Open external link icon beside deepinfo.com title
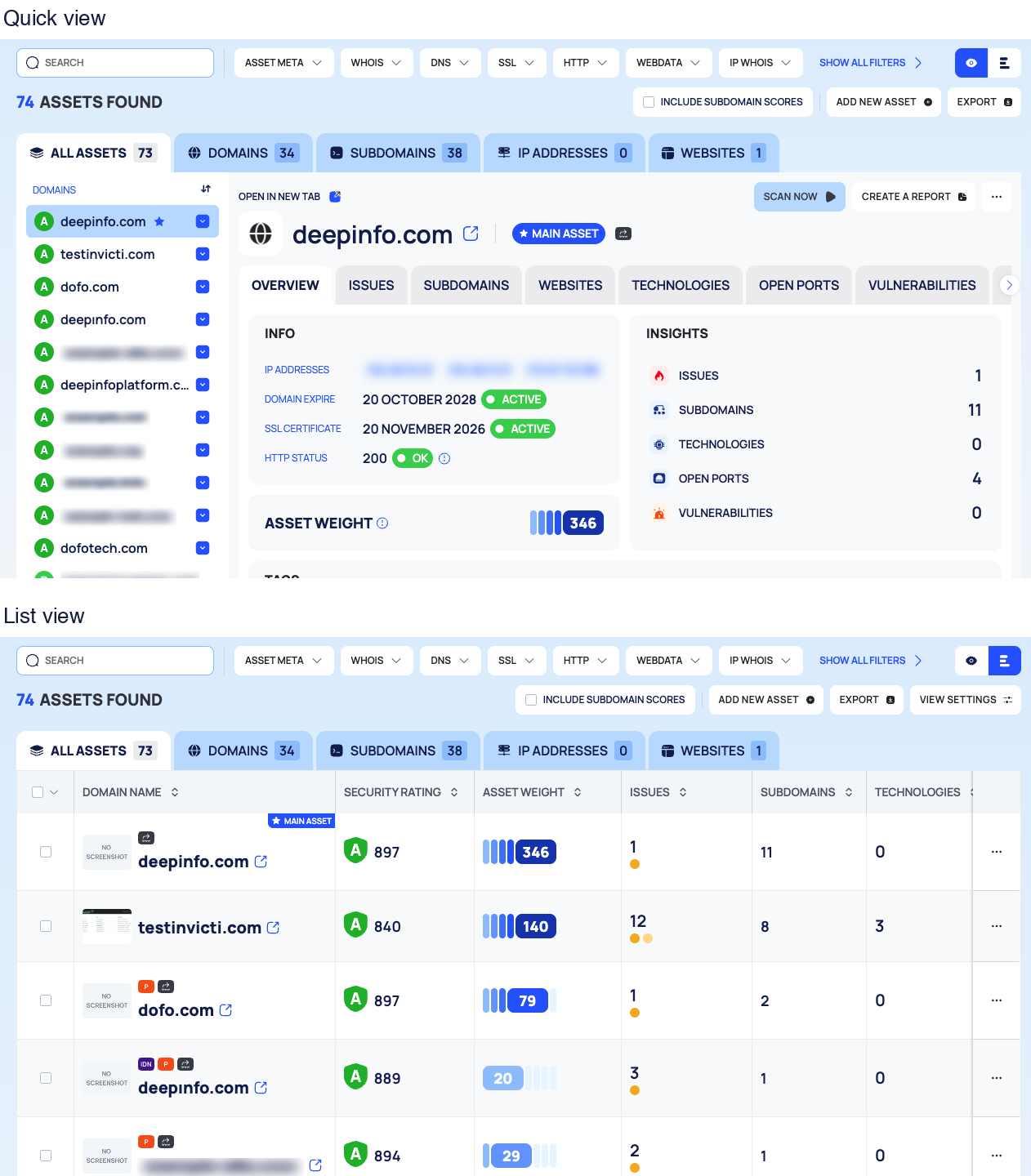This screenshot has width=1031, height=1176. coord(471,234)
